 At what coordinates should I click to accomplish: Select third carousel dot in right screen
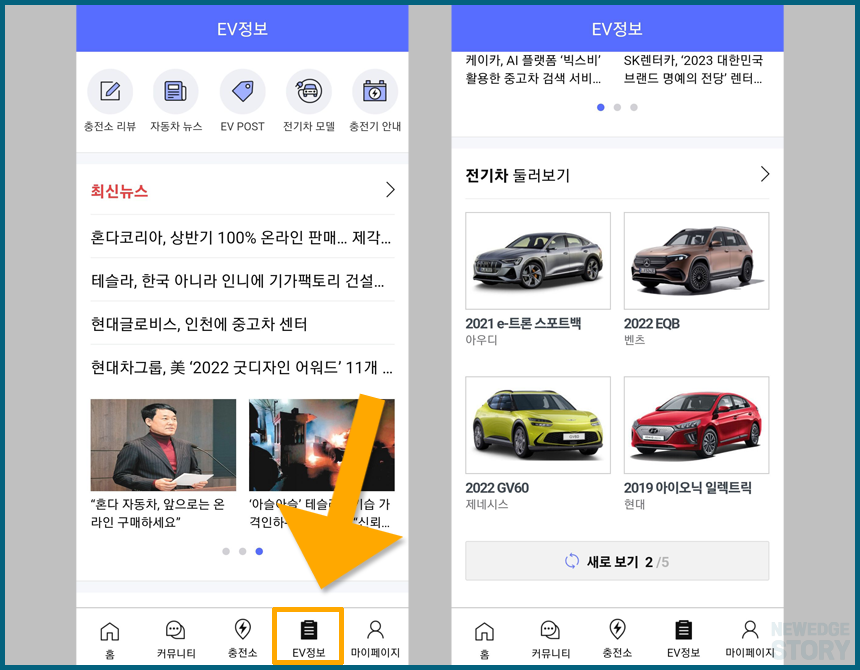pos(633,107)
